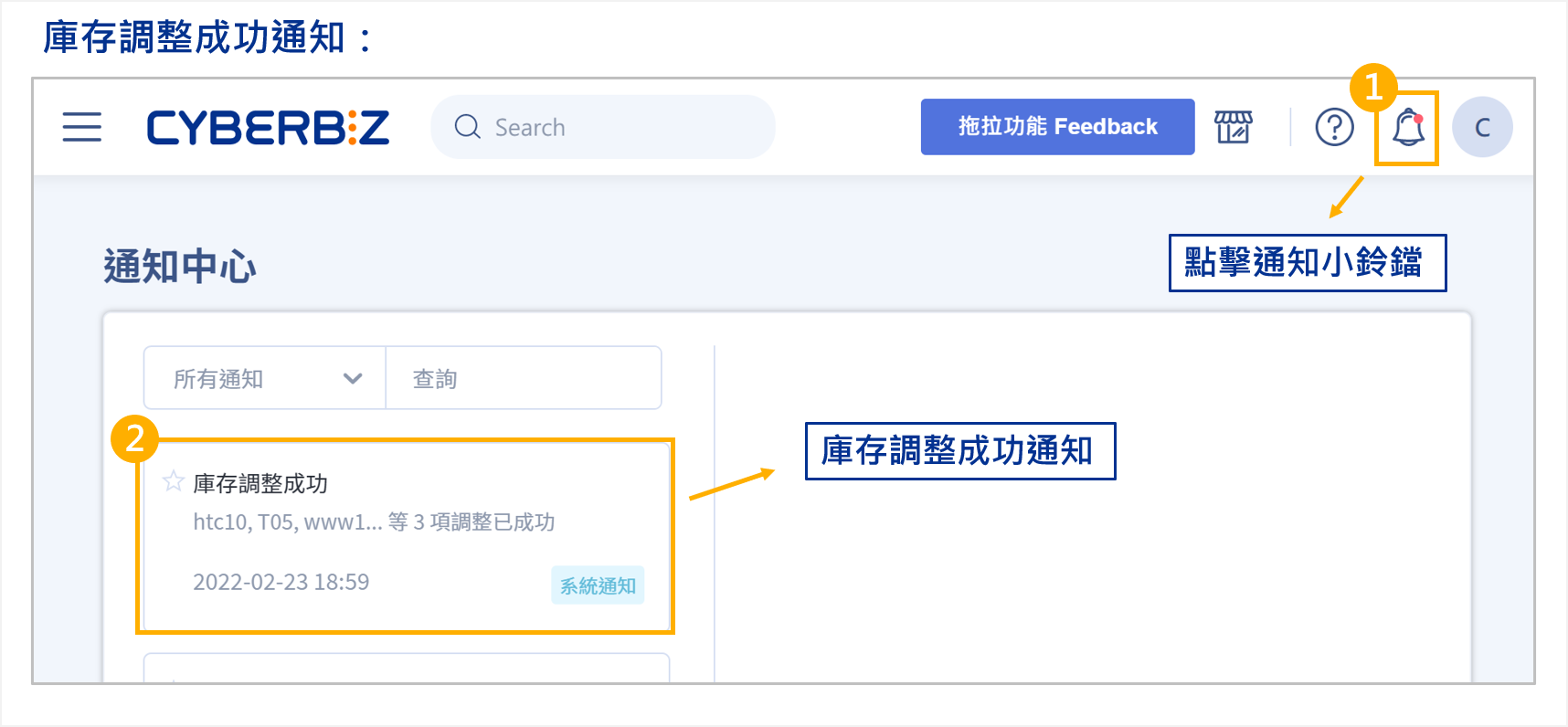The height and width of the screenshot is (727, 1568).
Task: Click the 點擊通知小鈴鐺 annotation label
Action: click(1307, 263)
